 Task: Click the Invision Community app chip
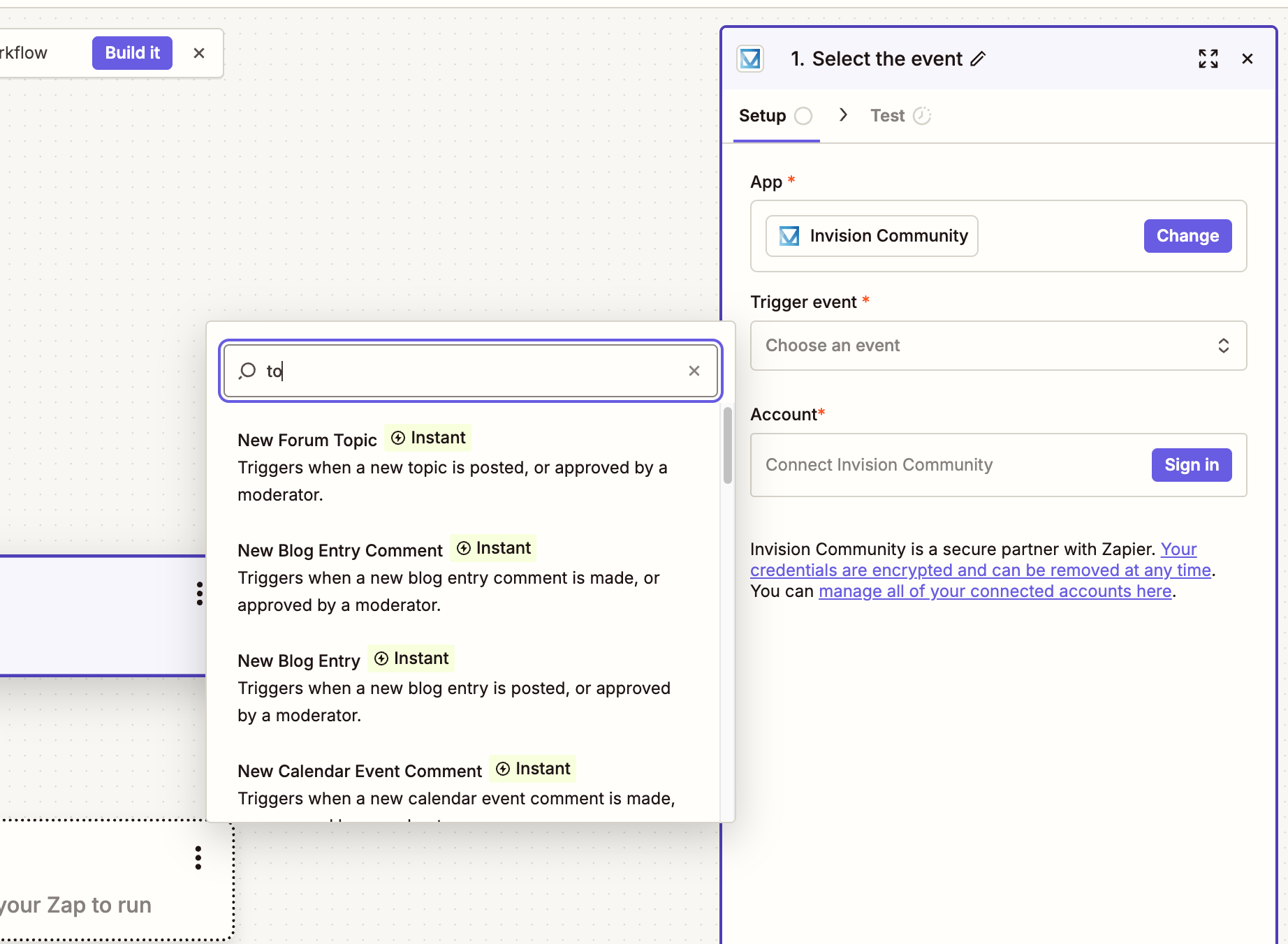tap(872, 236)
